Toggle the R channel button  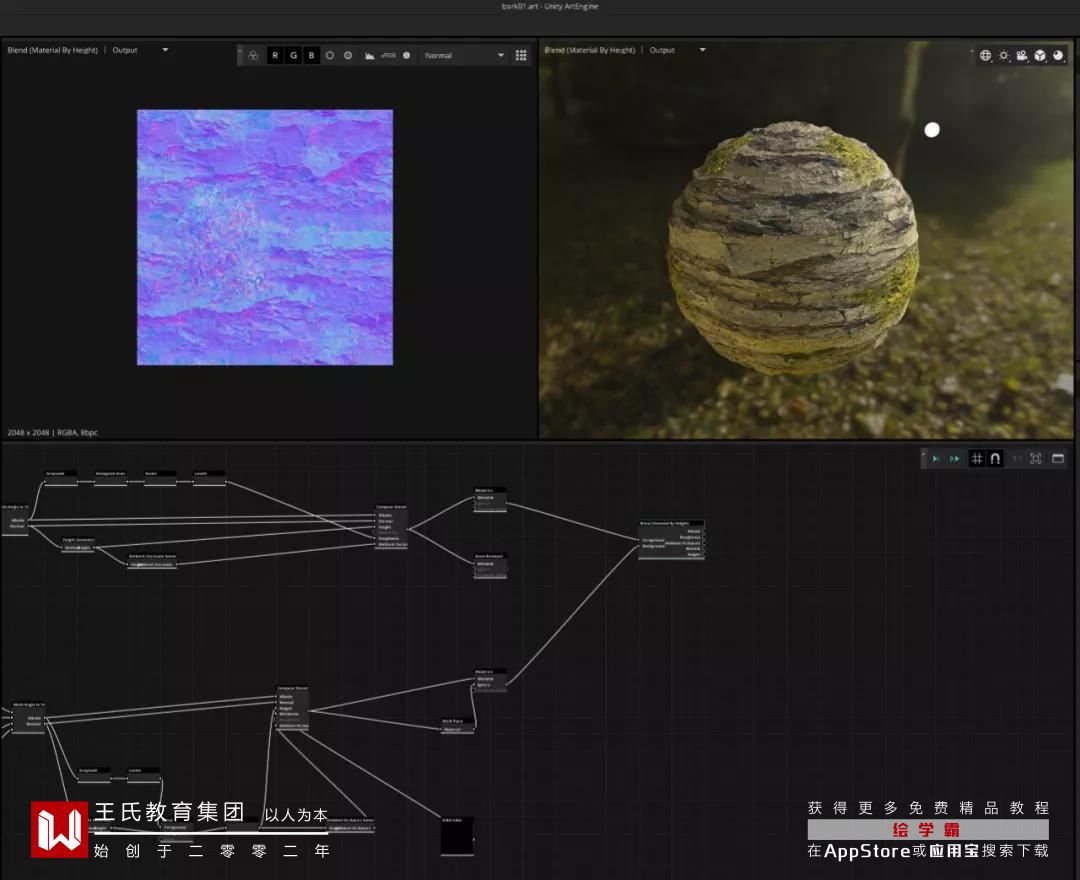275,56
